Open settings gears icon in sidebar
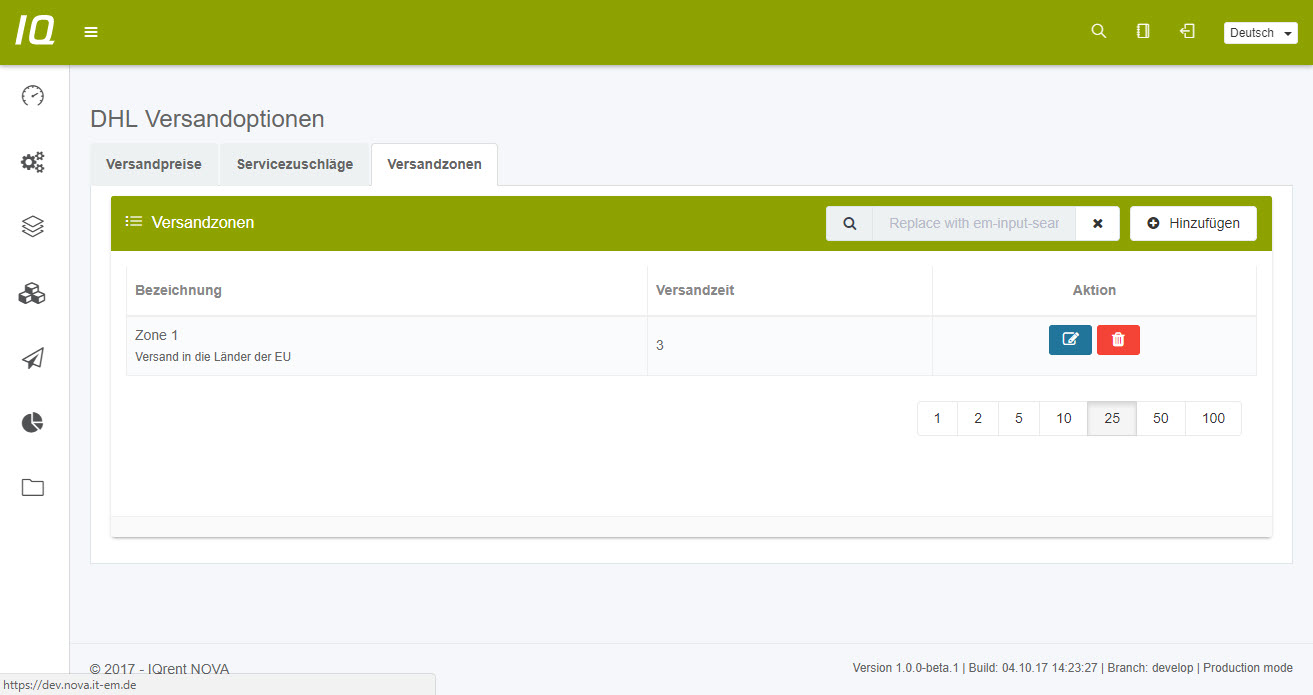The image size is (1313, 695). click(33, 162)
